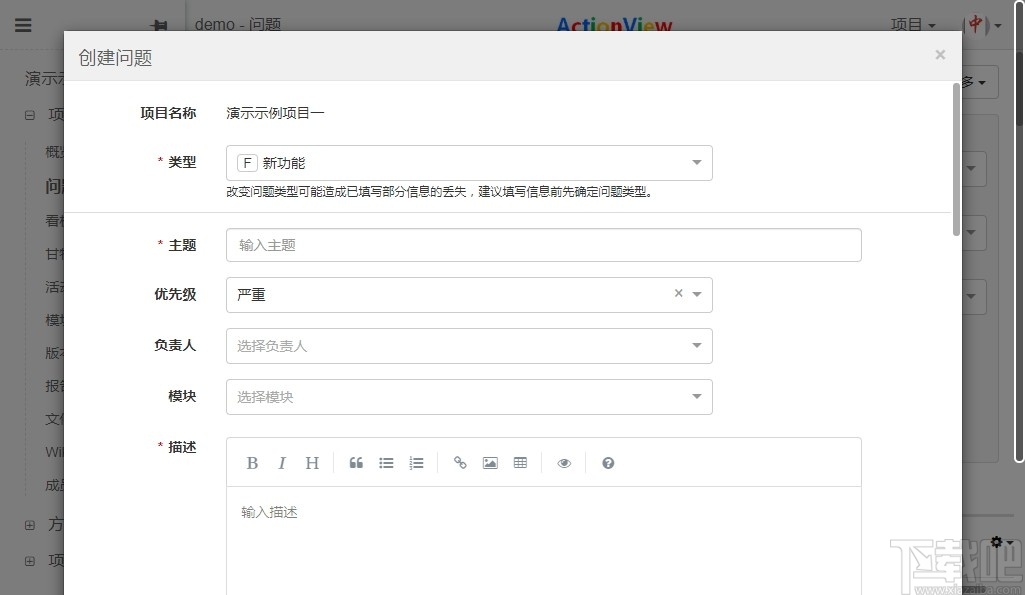Insert a heading using the H icon
This screenshot has width=1025, height=595.
[x=312, y=462]
